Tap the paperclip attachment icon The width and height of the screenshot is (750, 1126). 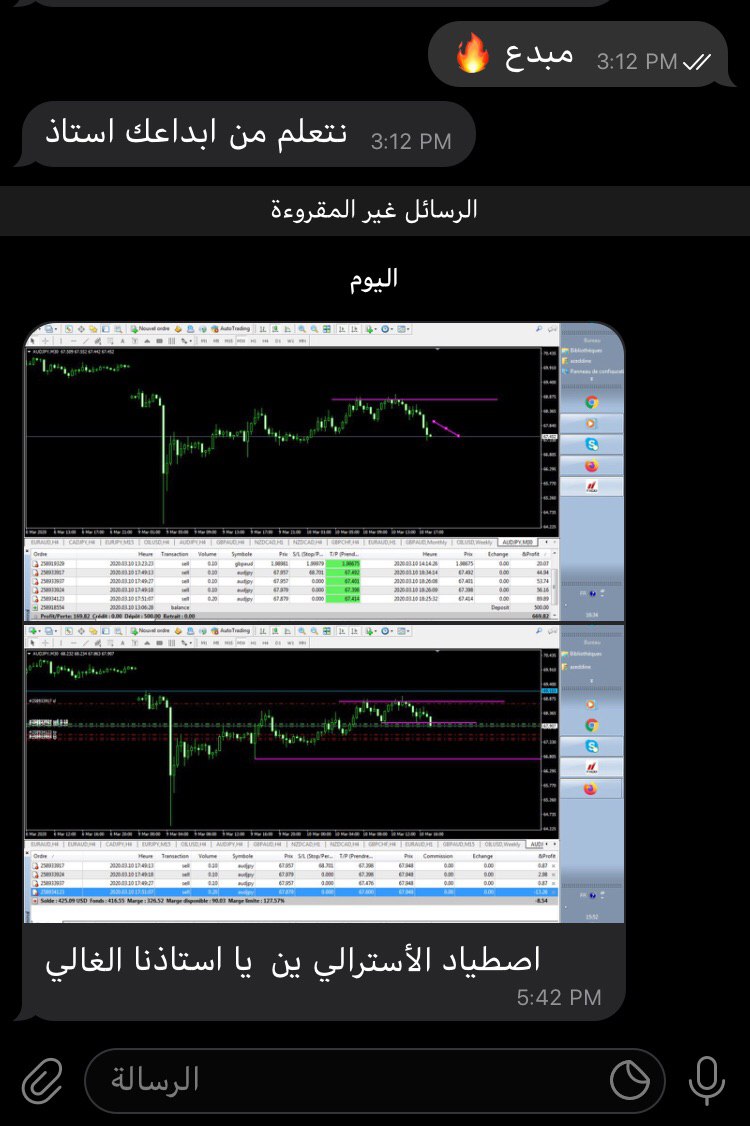(x=43, y=1080)
